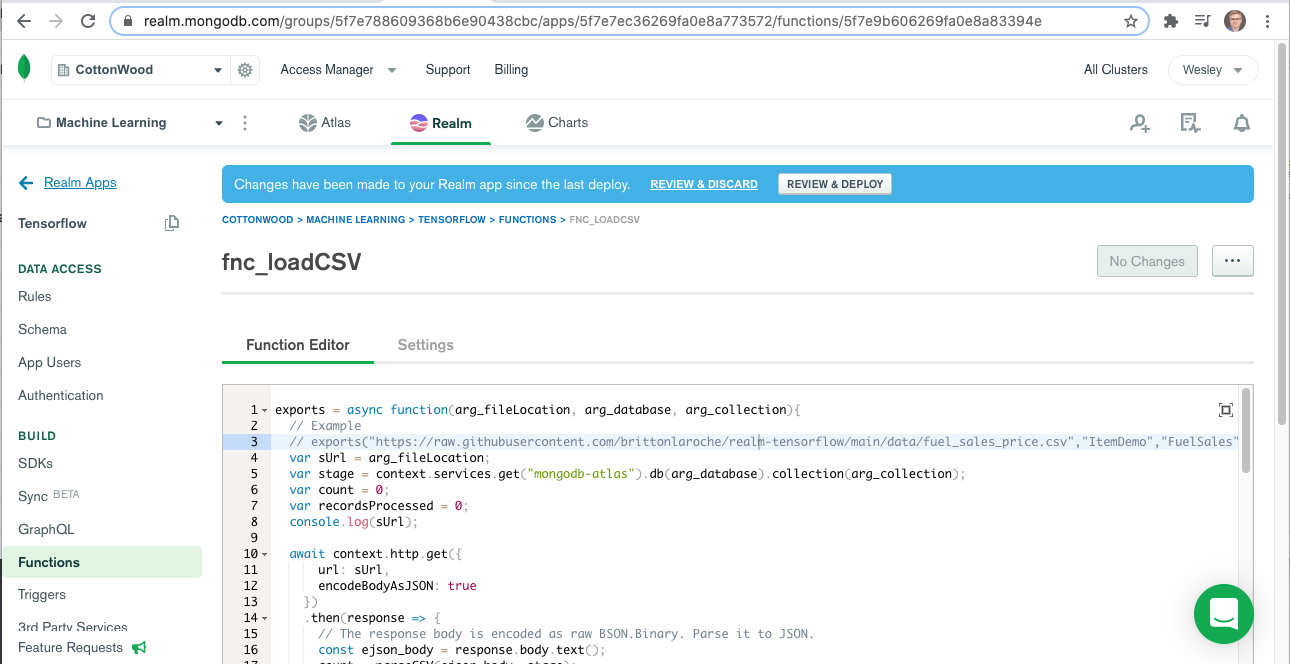This screenshot has height=664, width=1290.
Task: Open the activity feed icon
Action: pyautogui.click(x=1190, y=123)
